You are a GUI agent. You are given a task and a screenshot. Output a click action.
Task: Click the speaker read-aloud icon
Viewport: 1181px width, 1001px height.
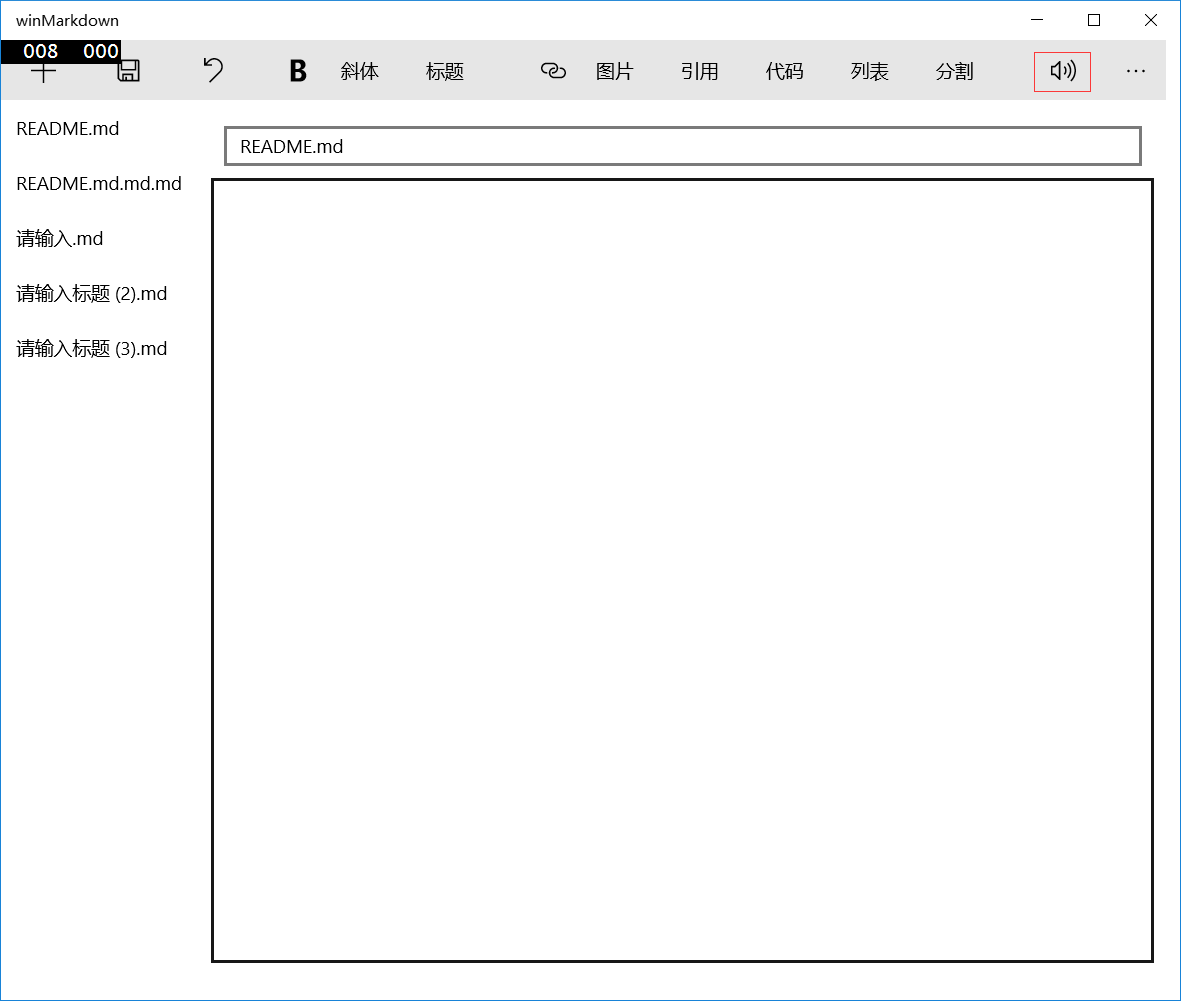point(1062,72)
